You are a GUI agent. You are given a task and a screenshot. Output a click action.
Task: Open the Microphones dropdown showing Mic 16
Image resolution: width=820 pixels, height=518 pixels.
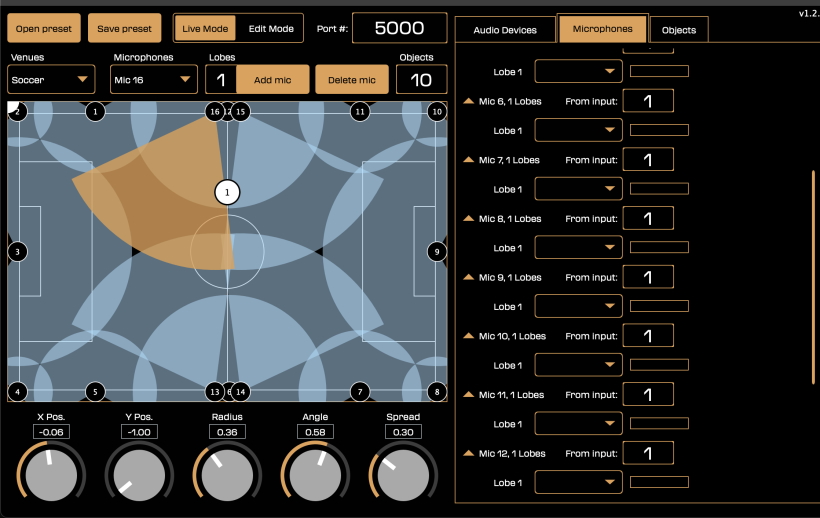click(x=153, y=79)
